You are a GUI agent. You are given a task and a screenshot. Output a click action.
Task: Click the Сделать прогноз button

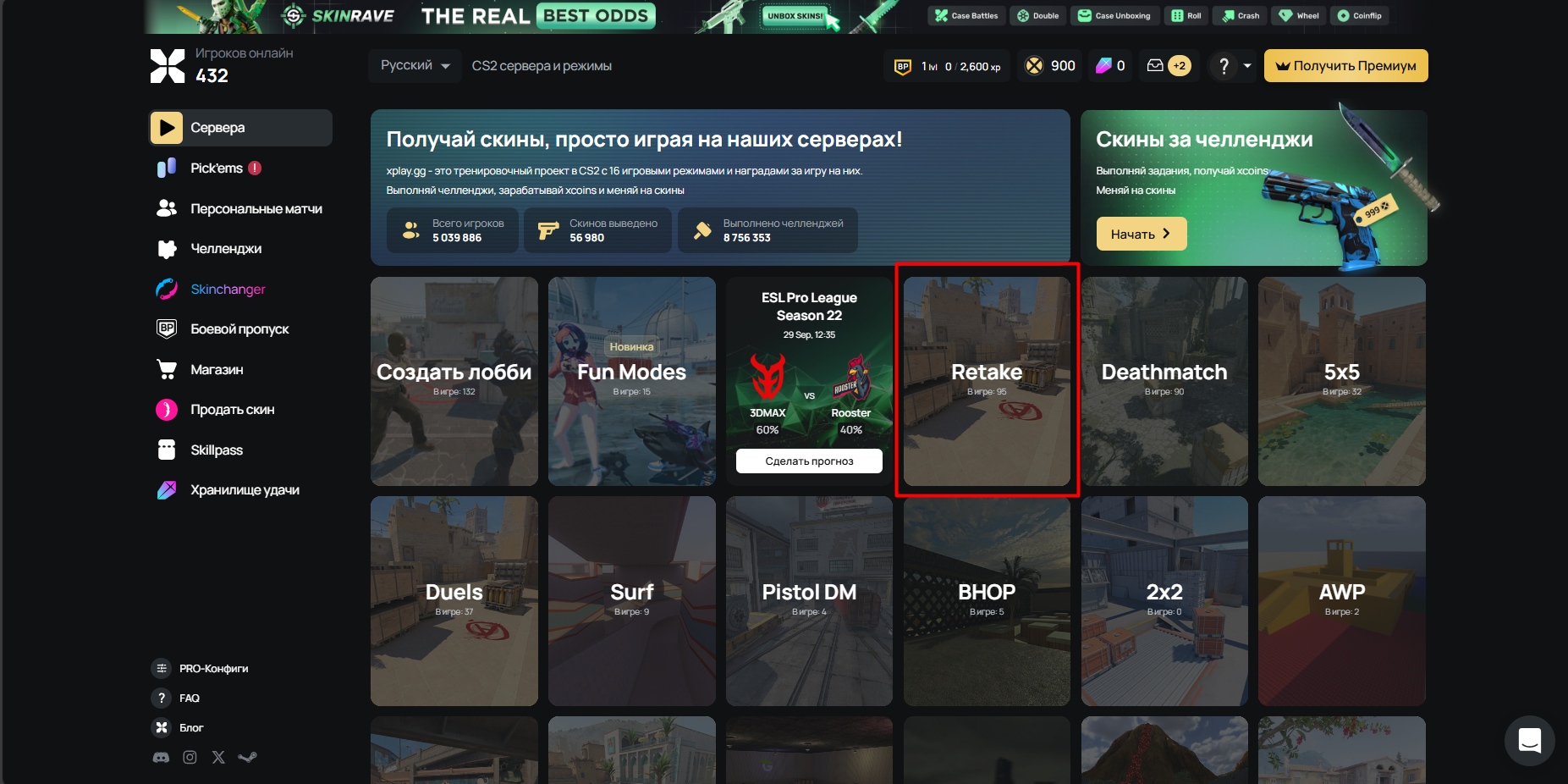(x=809, y=461)
